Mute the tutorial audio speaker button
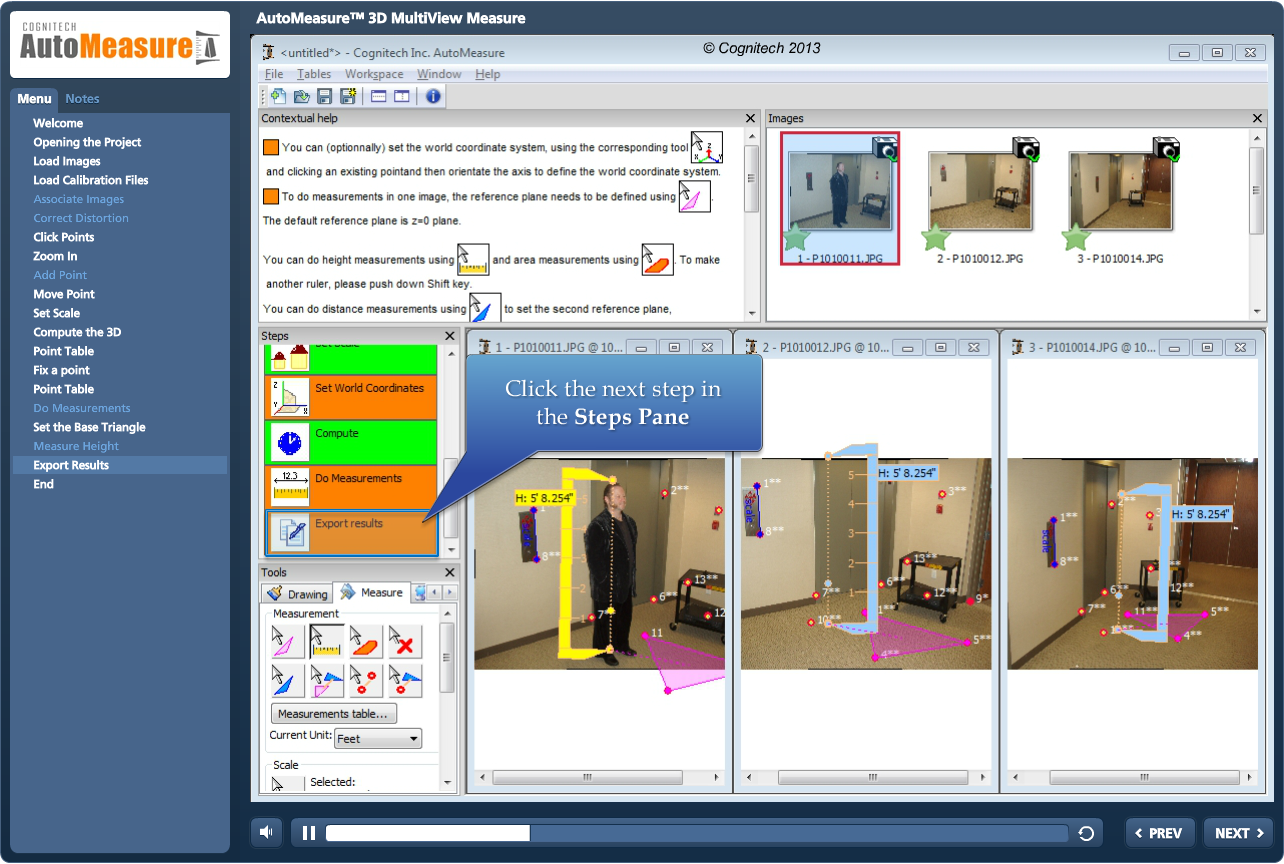This screenshot has height=864, width=1284. click(x=266, y=832)
